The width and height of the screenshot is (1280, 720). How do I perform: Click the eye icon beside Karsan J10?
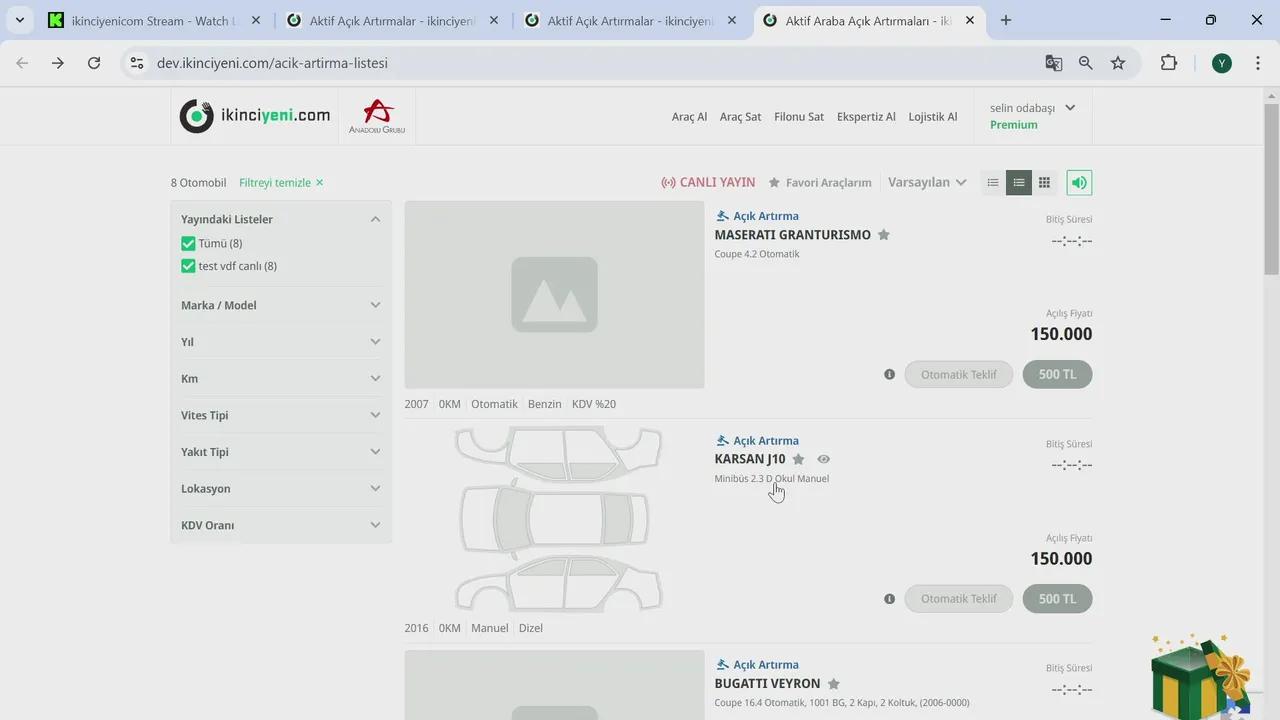point(823,459)
